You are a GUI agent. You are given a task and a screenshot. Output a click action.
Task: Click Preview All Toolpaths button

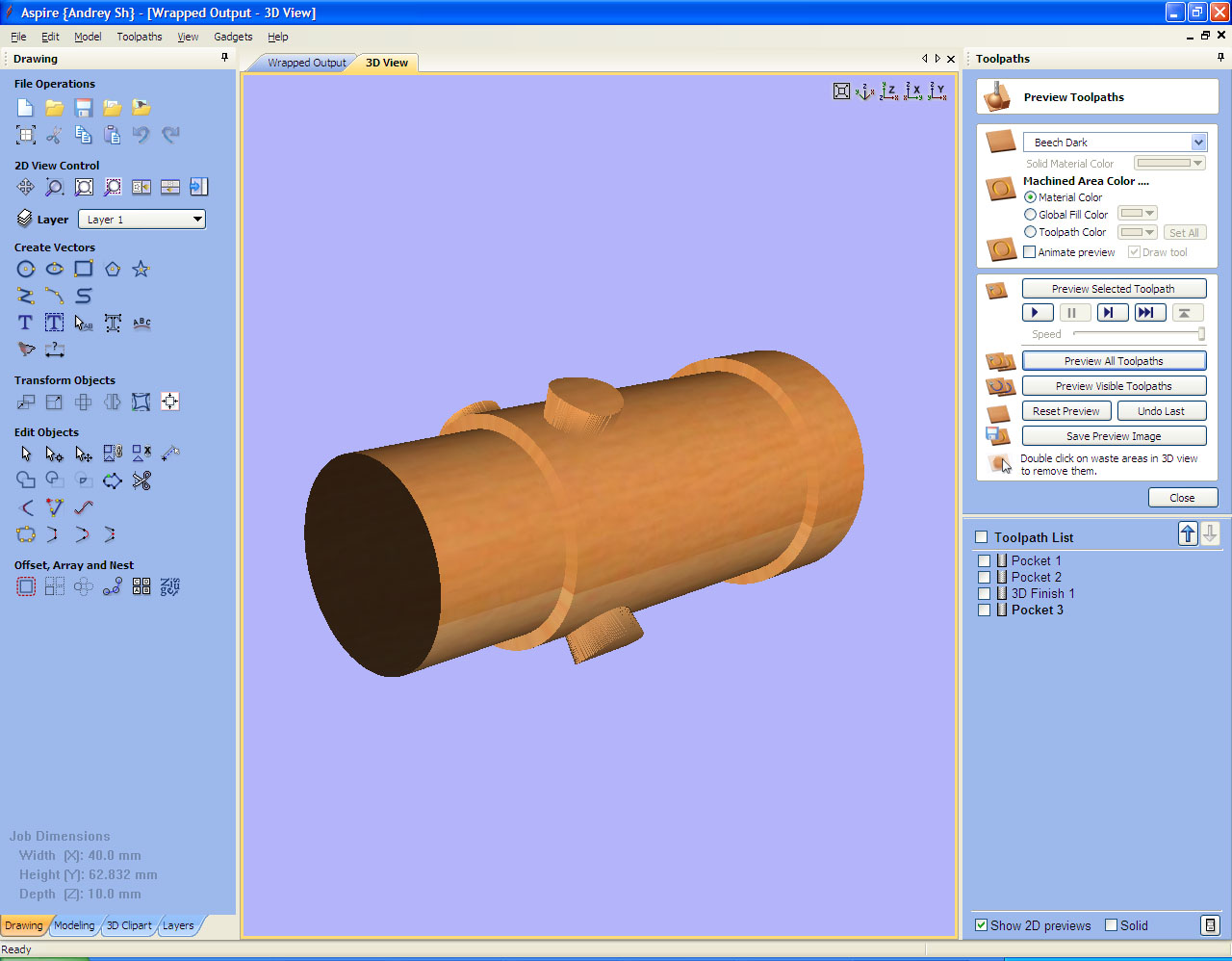point(1114,361)
